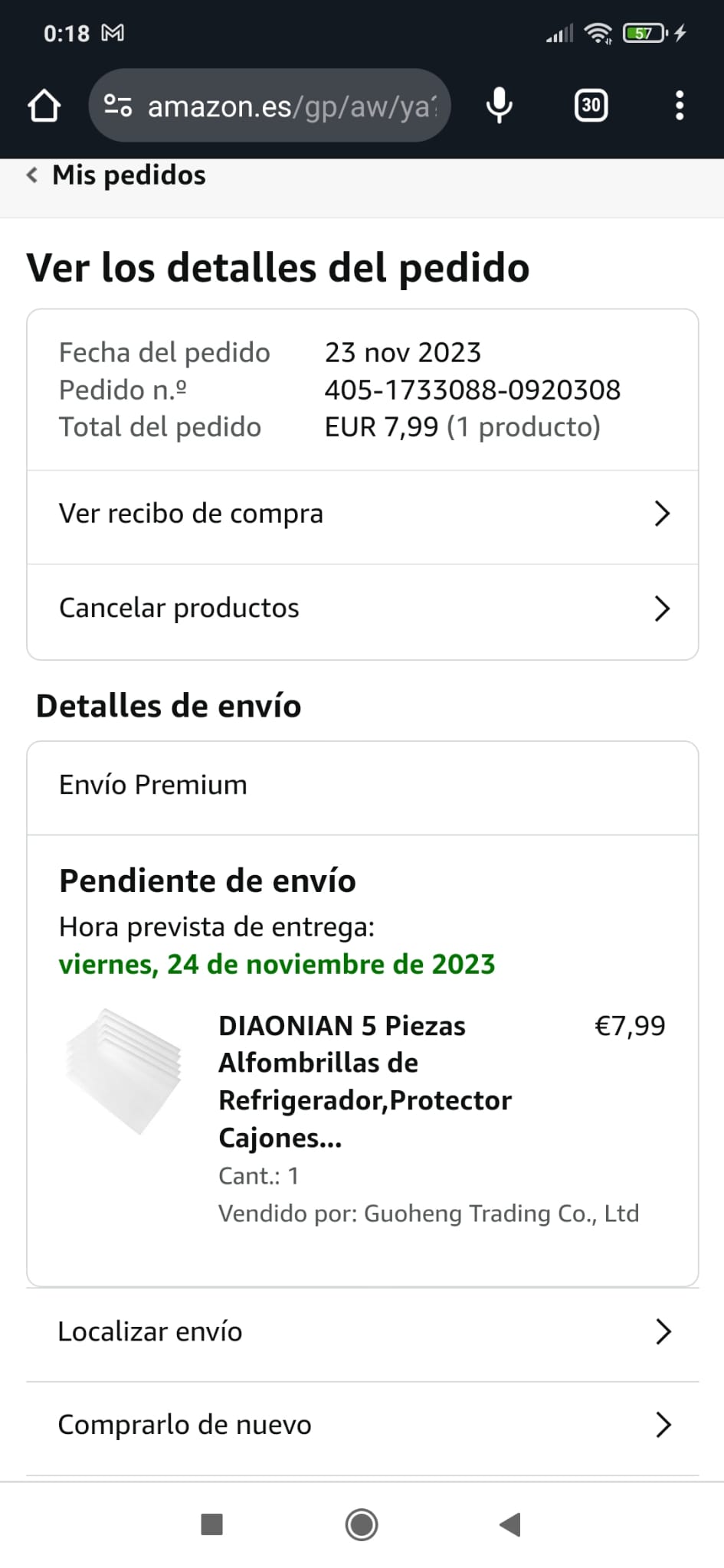
Task: Expand Cancelar productos chevron
Action: tap(662, 609)
